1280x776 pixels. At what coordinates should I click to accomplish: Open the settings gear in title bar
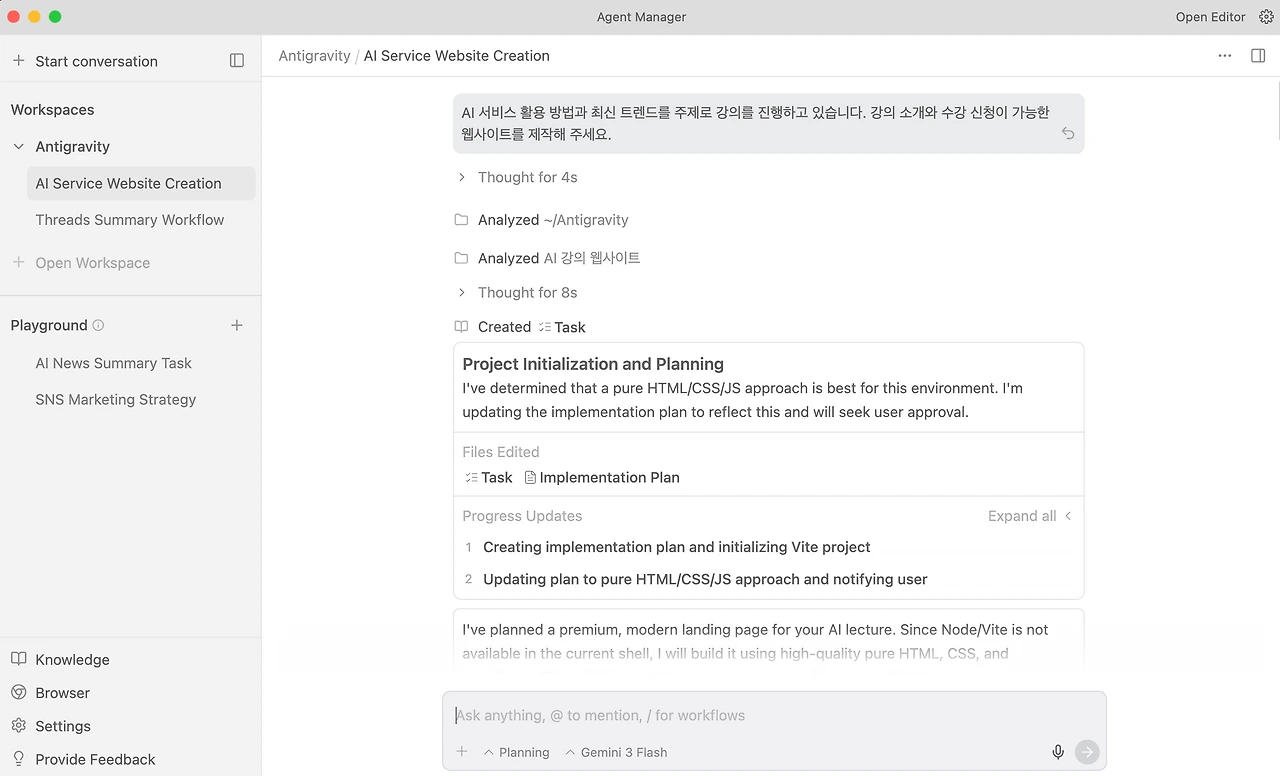1266,17
